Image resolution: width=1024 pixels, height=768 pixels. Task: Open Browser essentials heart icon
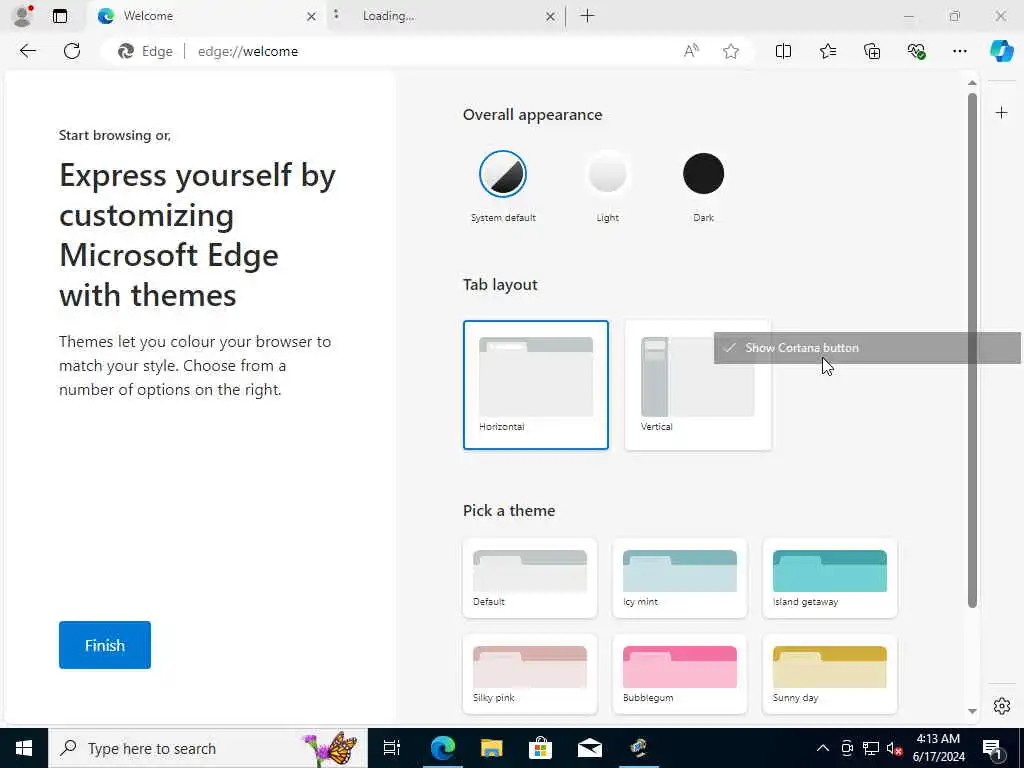click(916, 51)
